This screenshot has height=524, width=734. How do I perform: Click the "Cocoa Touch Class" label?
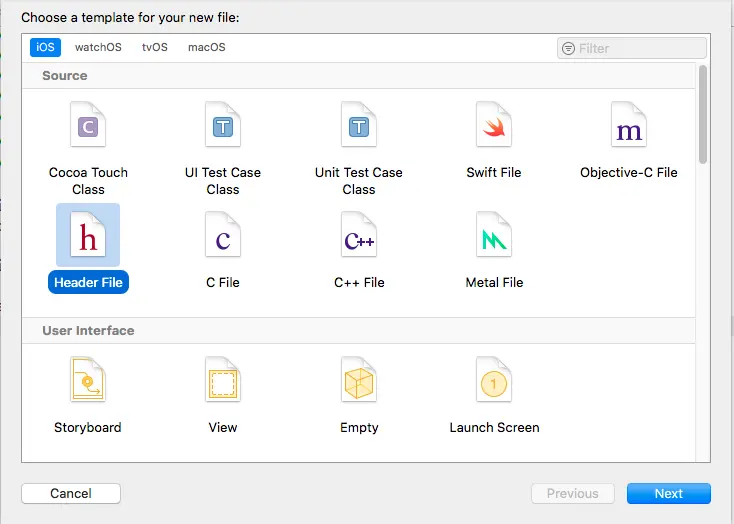click(88, 181)
